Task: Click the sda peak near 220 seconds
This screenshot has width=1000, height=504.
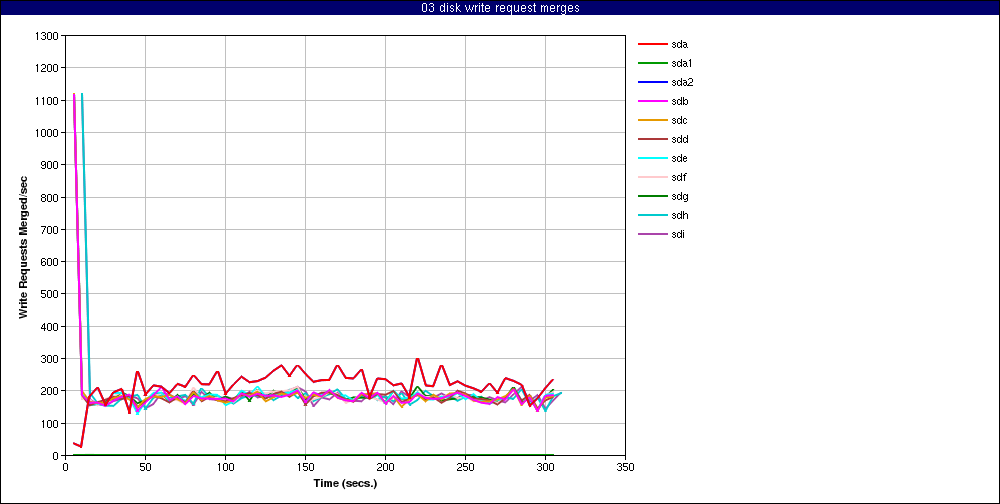Action: click(x=417, y=359)
